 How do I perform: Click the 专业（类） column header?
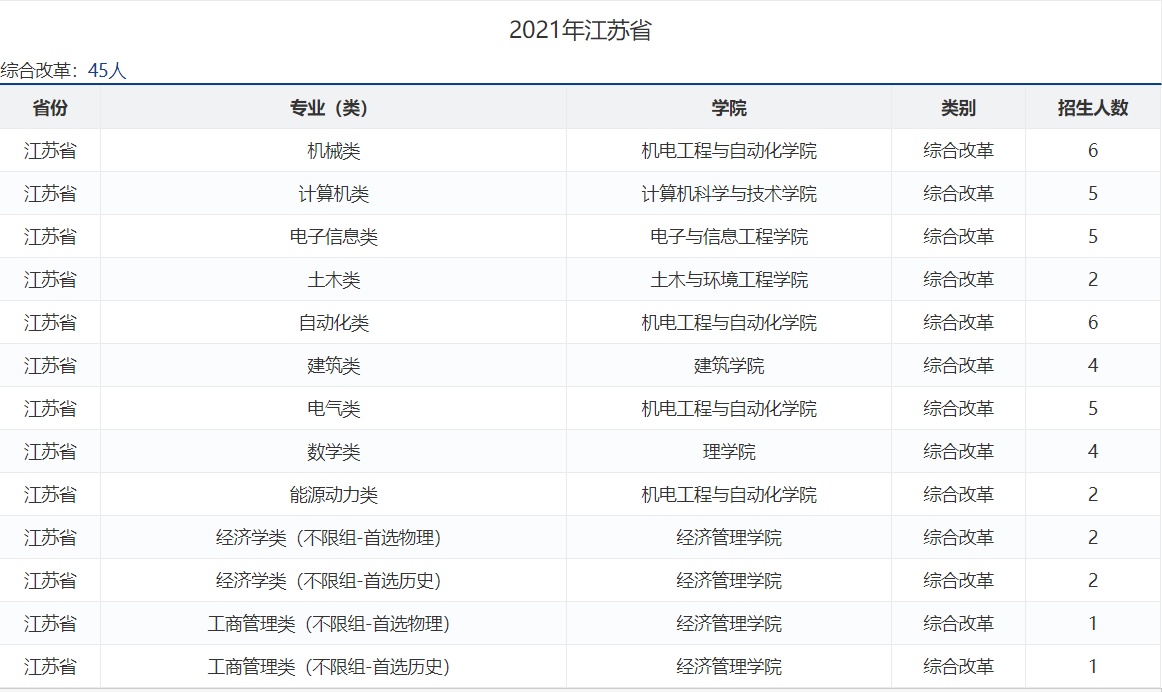coord(333,108)
